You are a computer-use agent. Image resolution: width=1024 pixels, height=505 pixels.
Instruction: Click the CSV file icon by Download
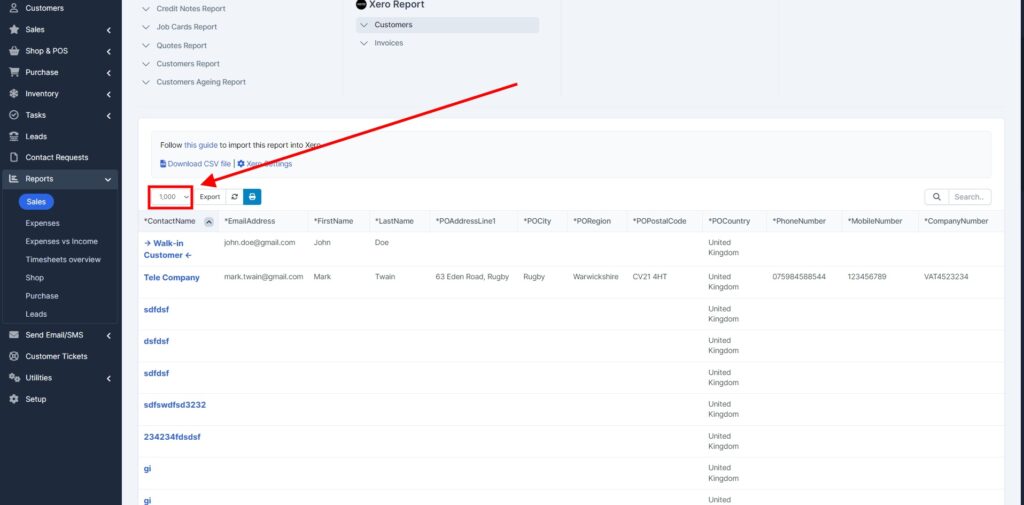pyautogui.click(x=163, y=164)
